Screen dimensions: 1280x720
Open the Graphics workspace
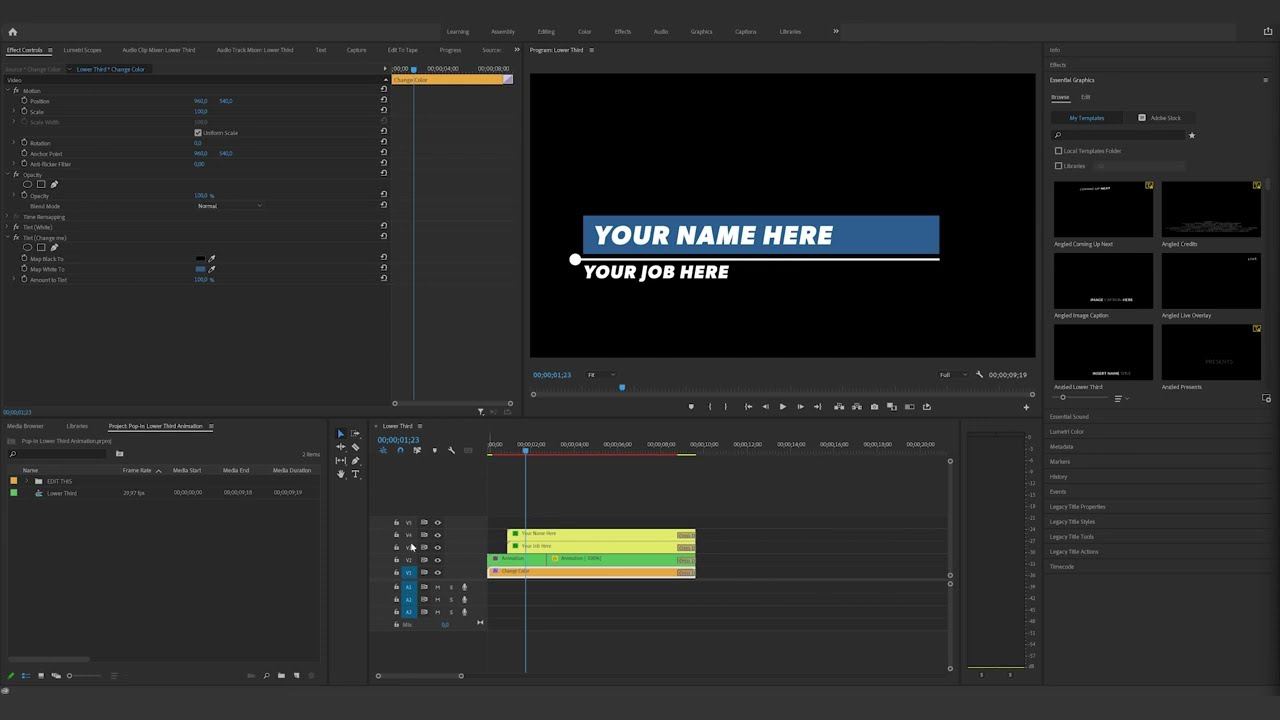pyautogui.click(x=701, y=32)
